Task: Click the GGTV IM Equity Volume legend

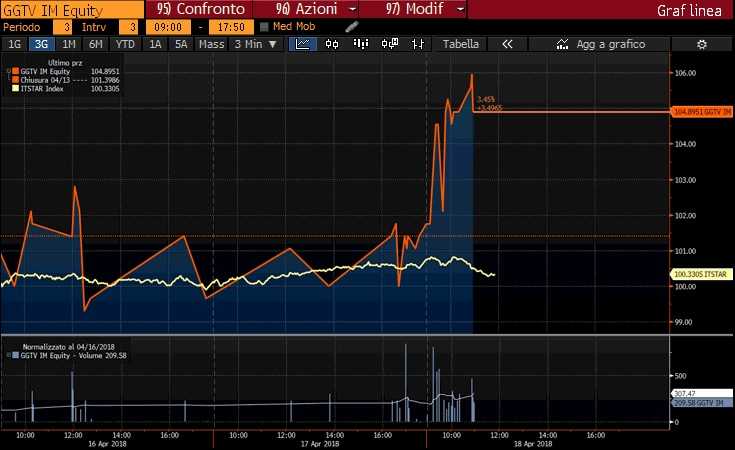Action: click(74, 355)
